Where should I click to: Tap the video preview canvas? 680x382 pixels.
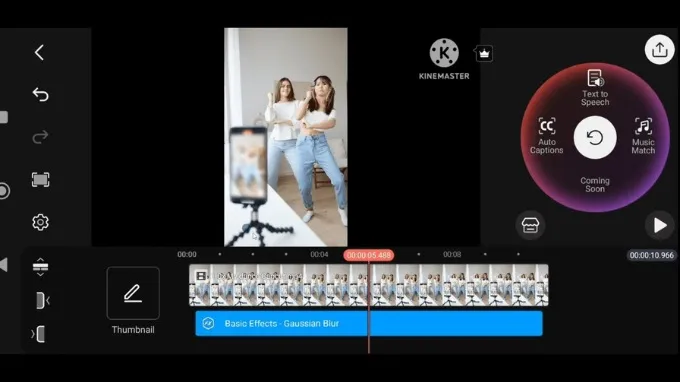(286, 137)
